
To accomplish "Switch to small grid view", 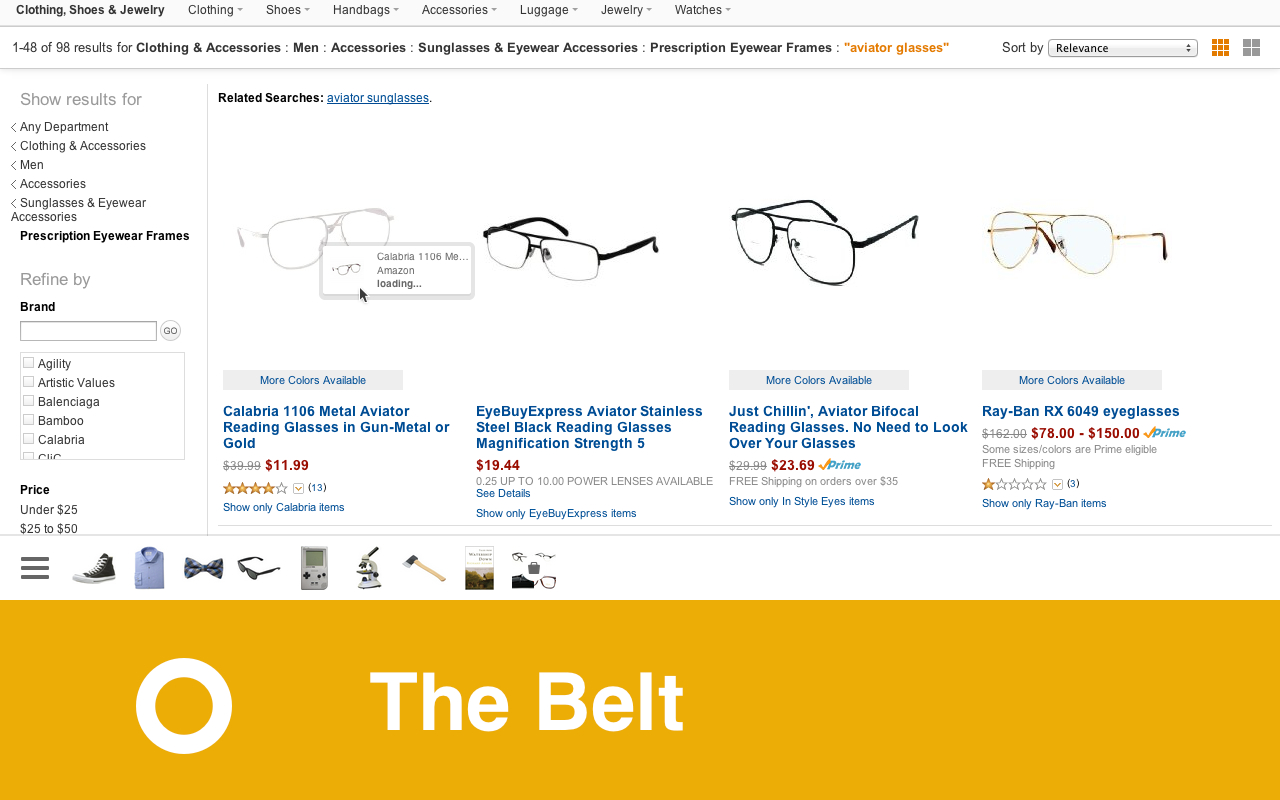I will point(1220,48).
